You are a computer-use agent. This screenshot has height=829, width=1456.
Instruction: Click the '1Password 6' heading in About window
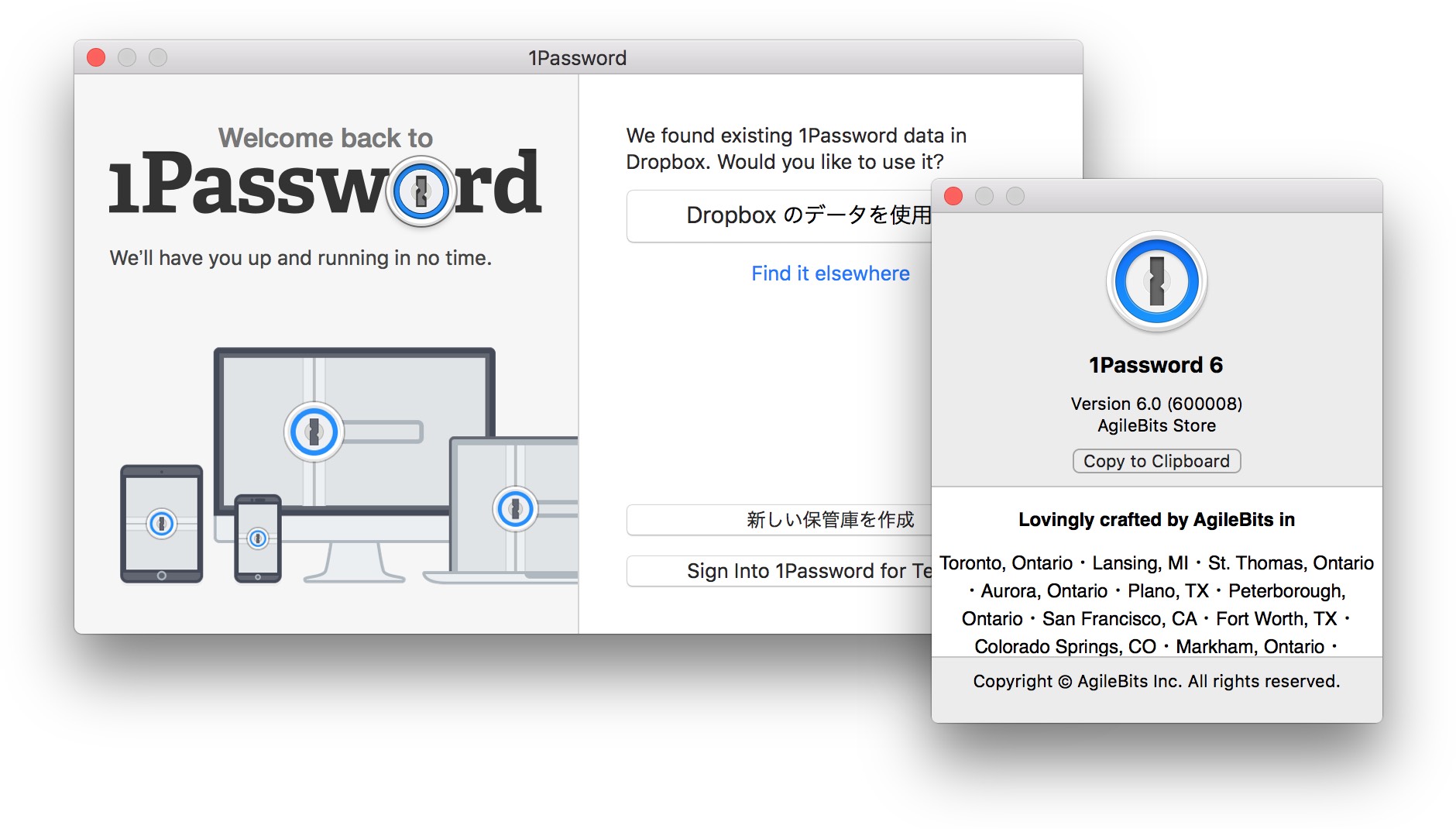[x=1156, y=365]
